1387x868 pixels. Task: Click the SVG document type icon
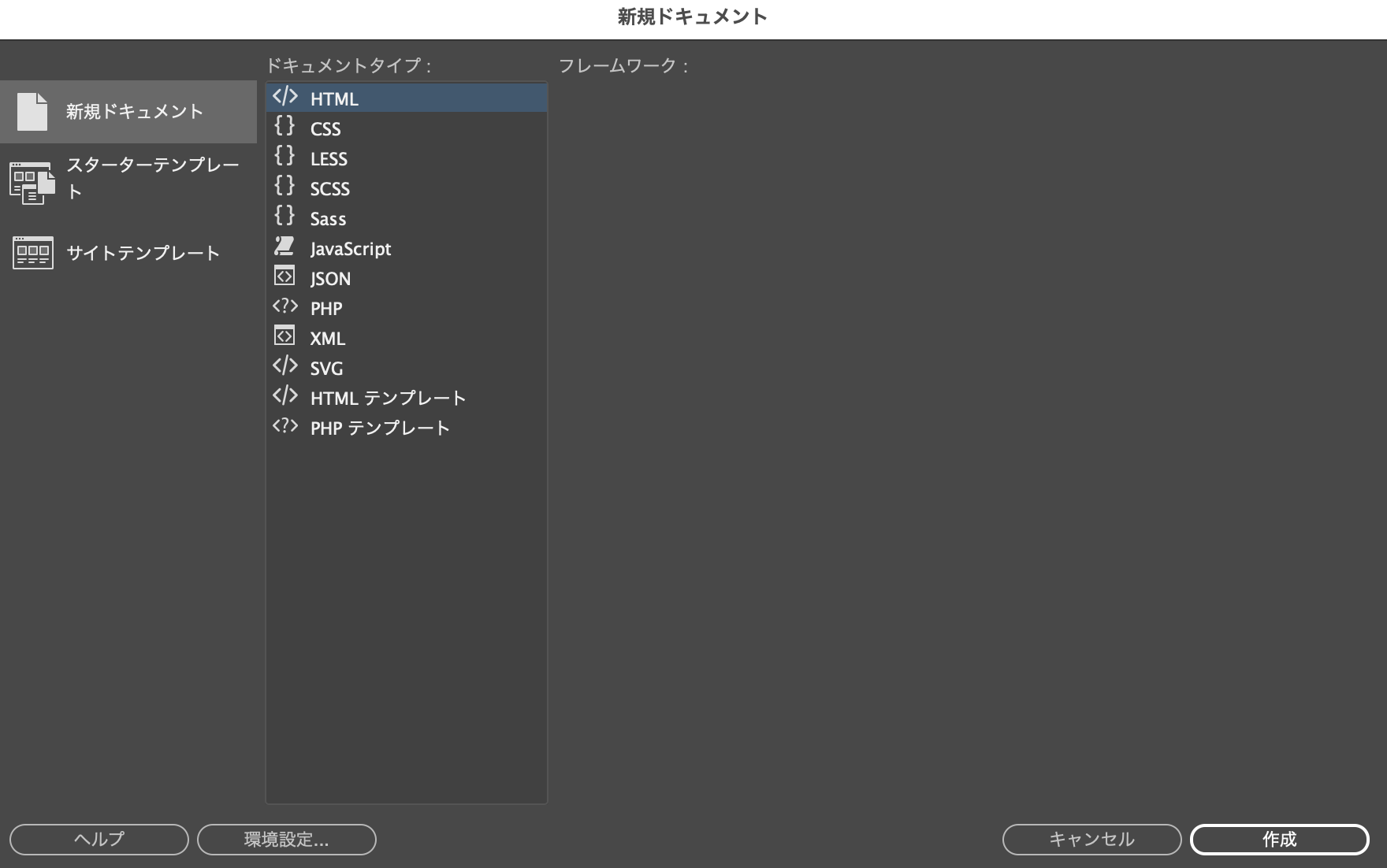click(285, 366)
